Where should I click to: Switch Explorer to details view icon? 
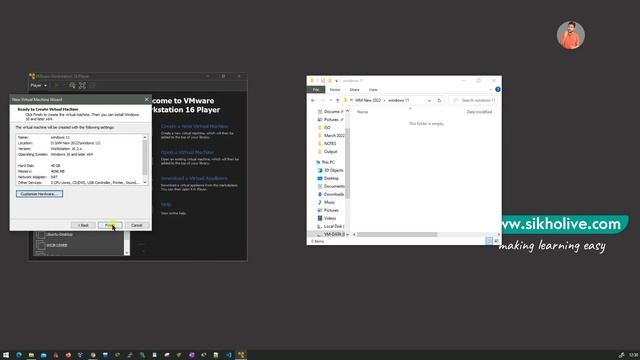tap(489, 241)
